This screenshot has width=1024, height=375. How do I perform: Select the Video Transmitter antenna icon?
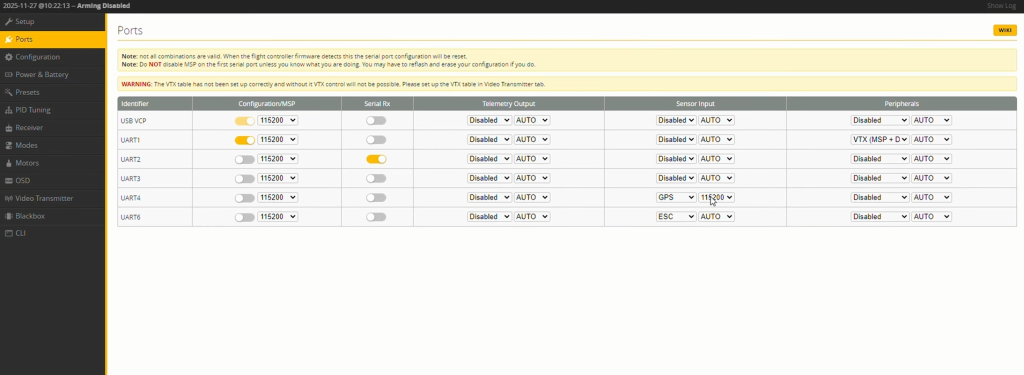[8, 198]
